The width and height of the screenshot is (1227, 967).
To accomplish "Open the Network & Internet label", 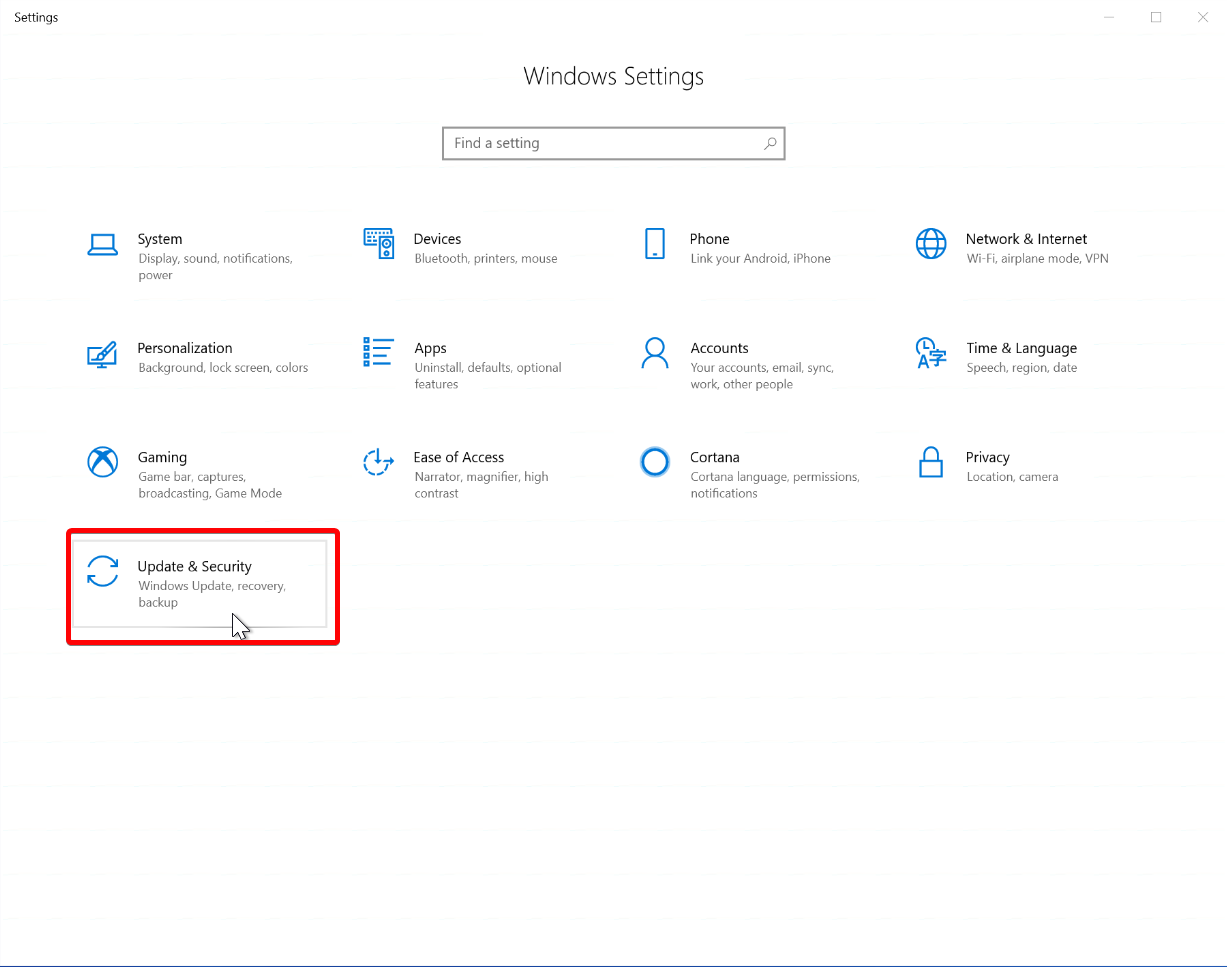I will pos(1026,239).
